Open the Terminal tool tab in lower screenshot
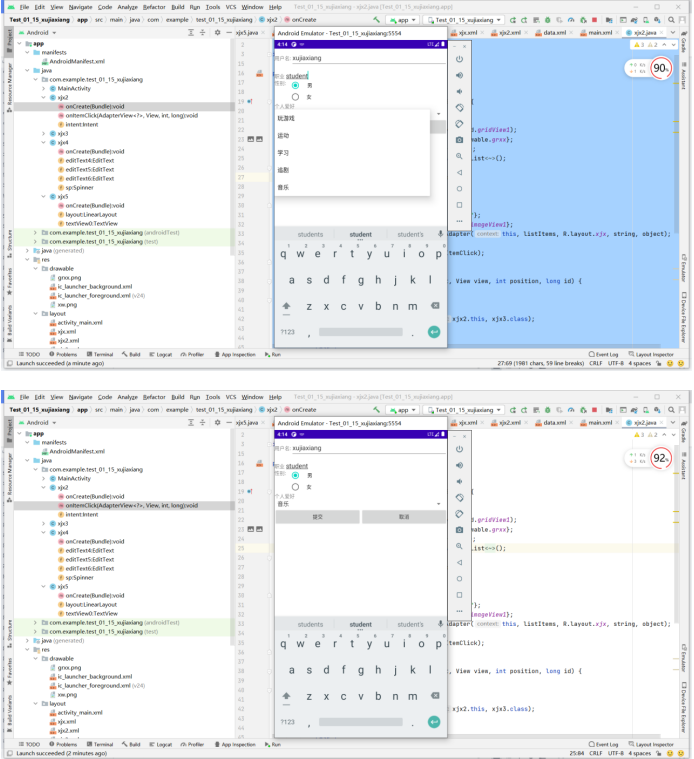The image size is (694, 759). coord(100,744)
